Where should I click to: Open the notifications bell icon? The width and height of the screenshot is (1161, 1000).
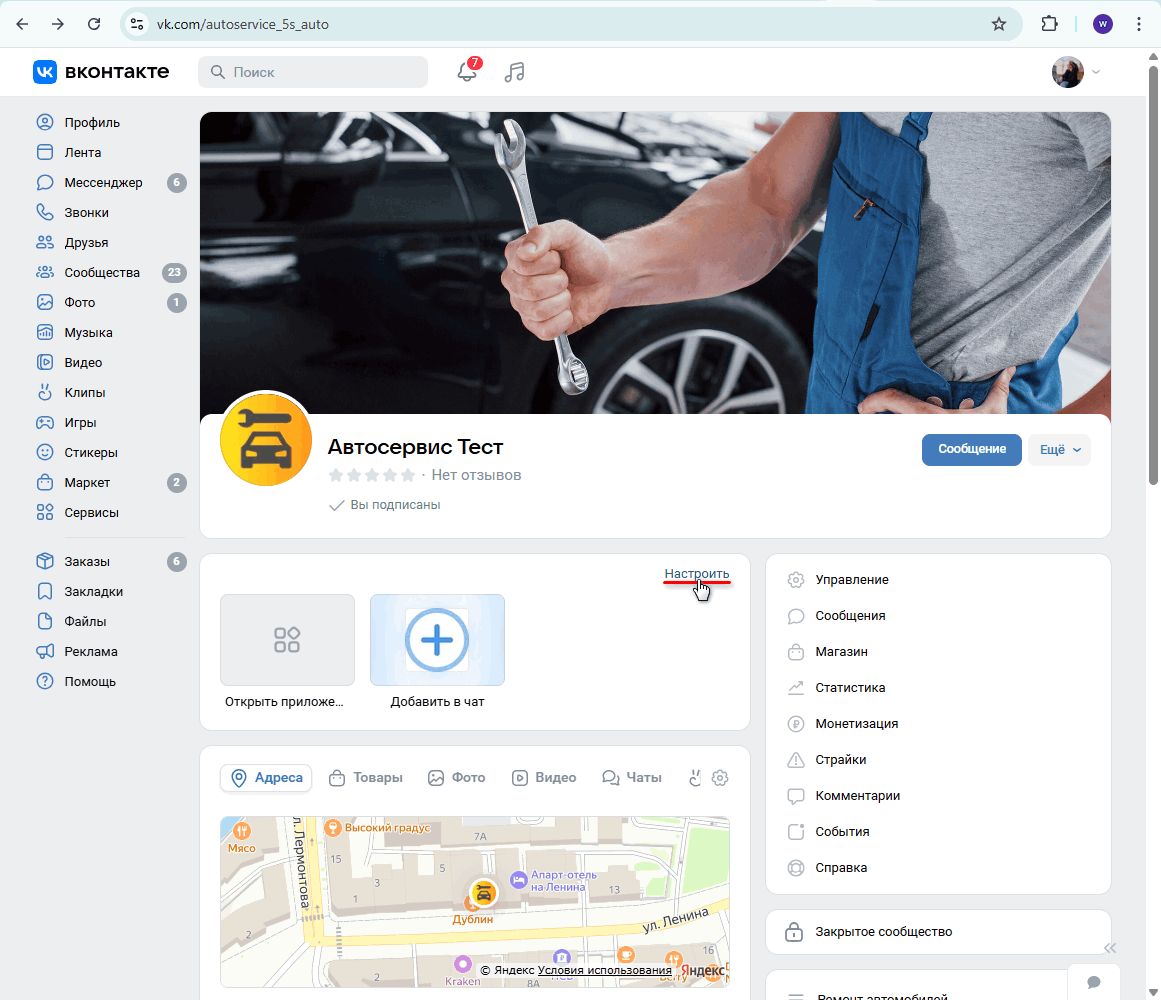pyautogui.click(x=466, y=72)
